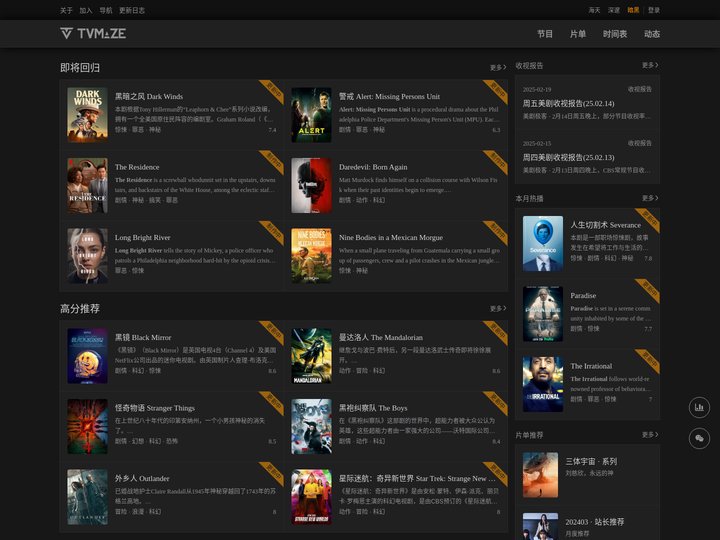Screen dimensions: 720x540
Task: Open 更新日志 in the top bar
Action: pos(132,10)
